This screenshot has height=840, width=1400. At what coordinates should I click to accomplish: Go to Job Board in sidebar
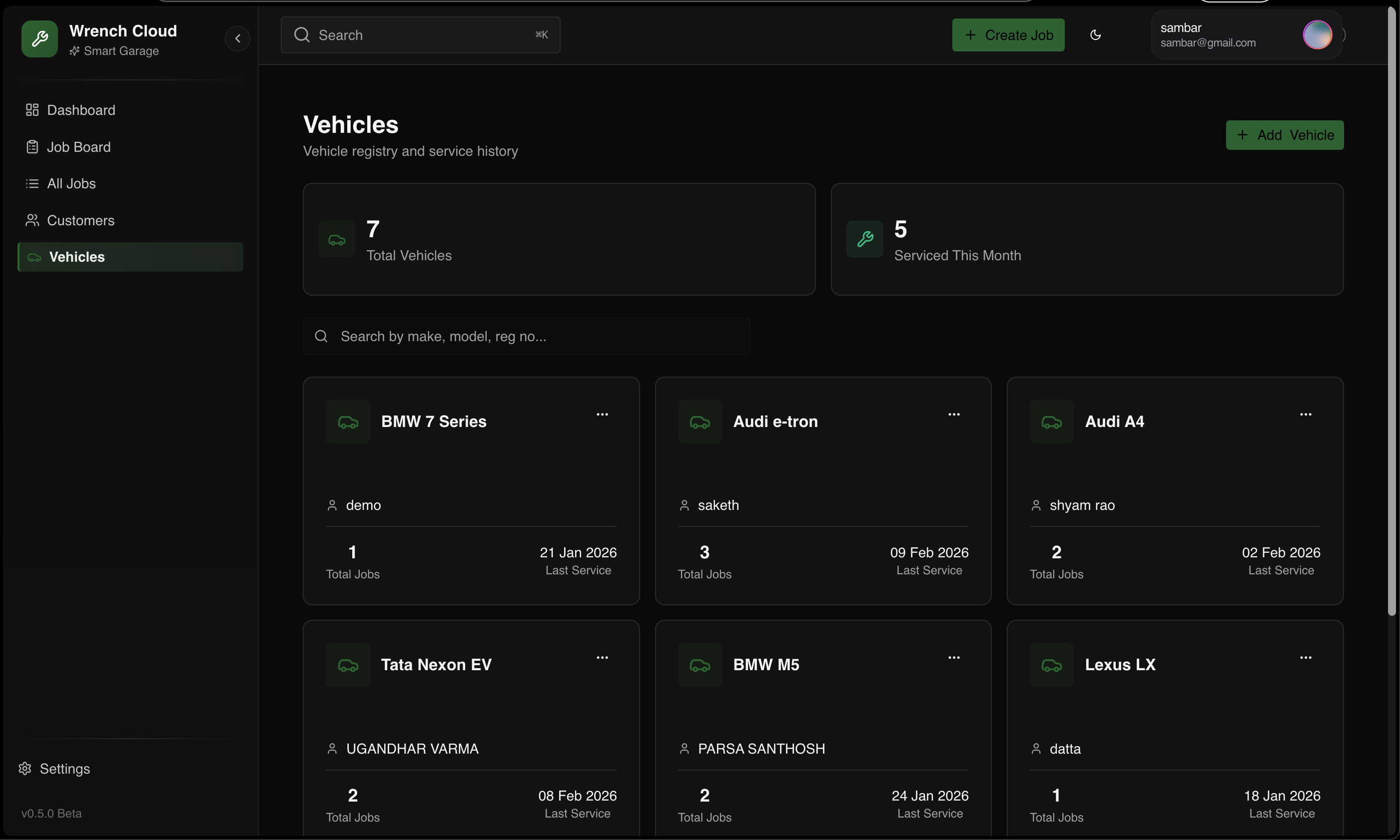(x=130, y=147)
